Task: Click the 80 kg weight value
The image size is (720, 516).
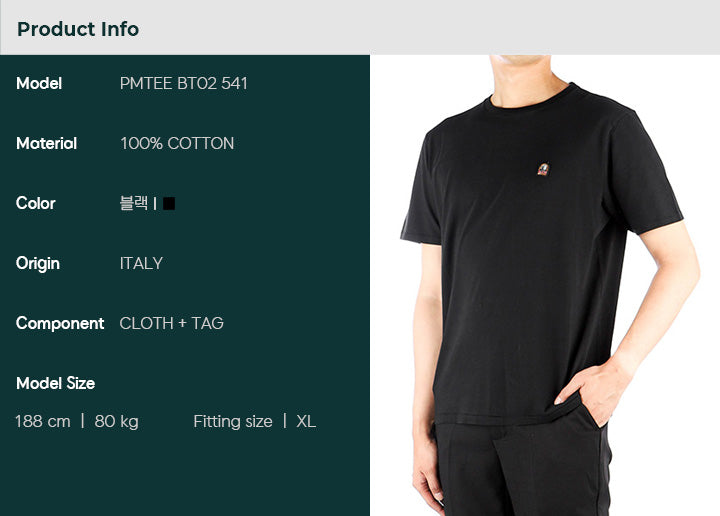Action: [117, 421]
